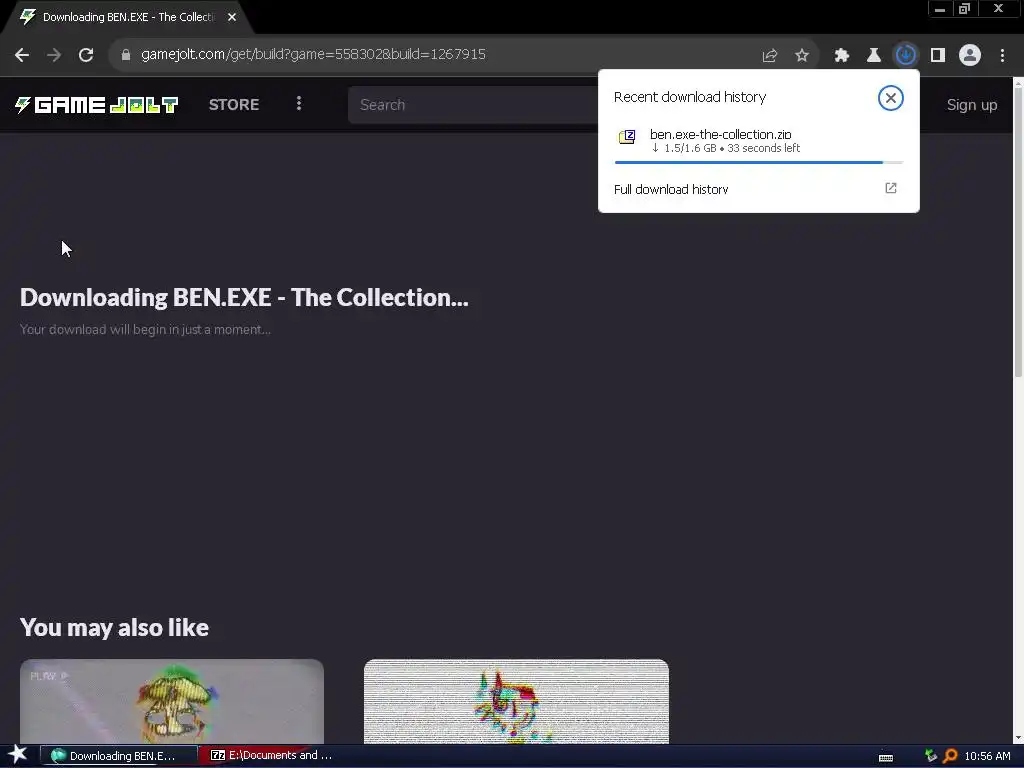Select the Downloading BEN.EXE browser tab

128,17
